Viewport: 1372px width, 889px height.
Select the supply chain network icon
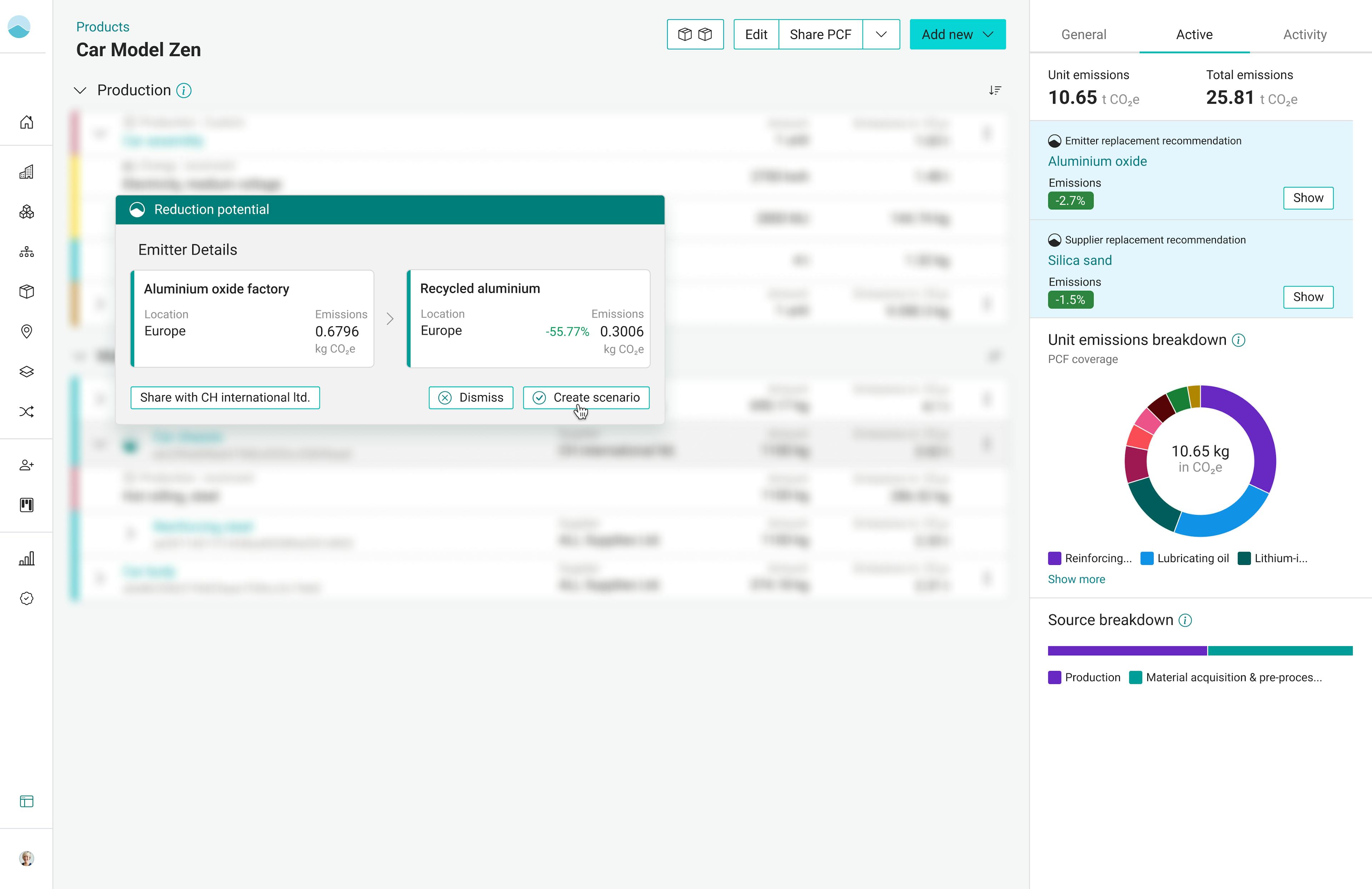(x=26, y=252)
